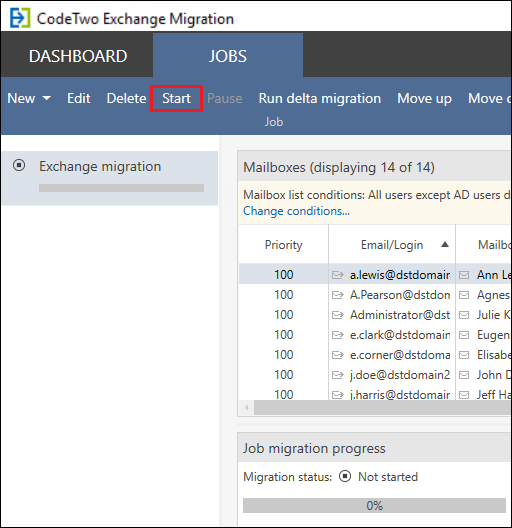Sort by Email/Login column arrow
Viewport: 512px width, 528px height.
click(445, 244)
